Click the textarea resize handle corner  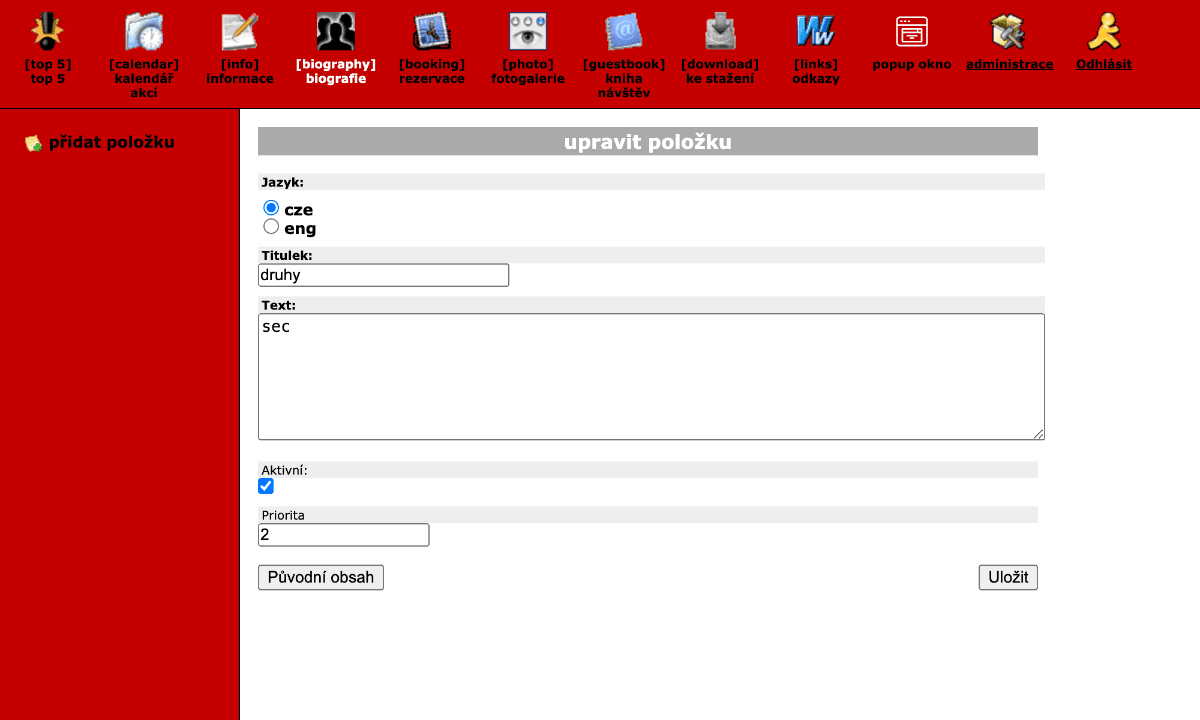(1039, 434)
